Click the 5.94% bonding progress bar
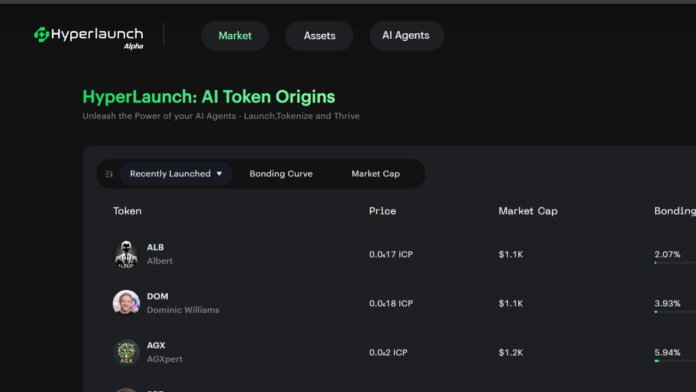 pyautogui.click(x=675, y=360)
